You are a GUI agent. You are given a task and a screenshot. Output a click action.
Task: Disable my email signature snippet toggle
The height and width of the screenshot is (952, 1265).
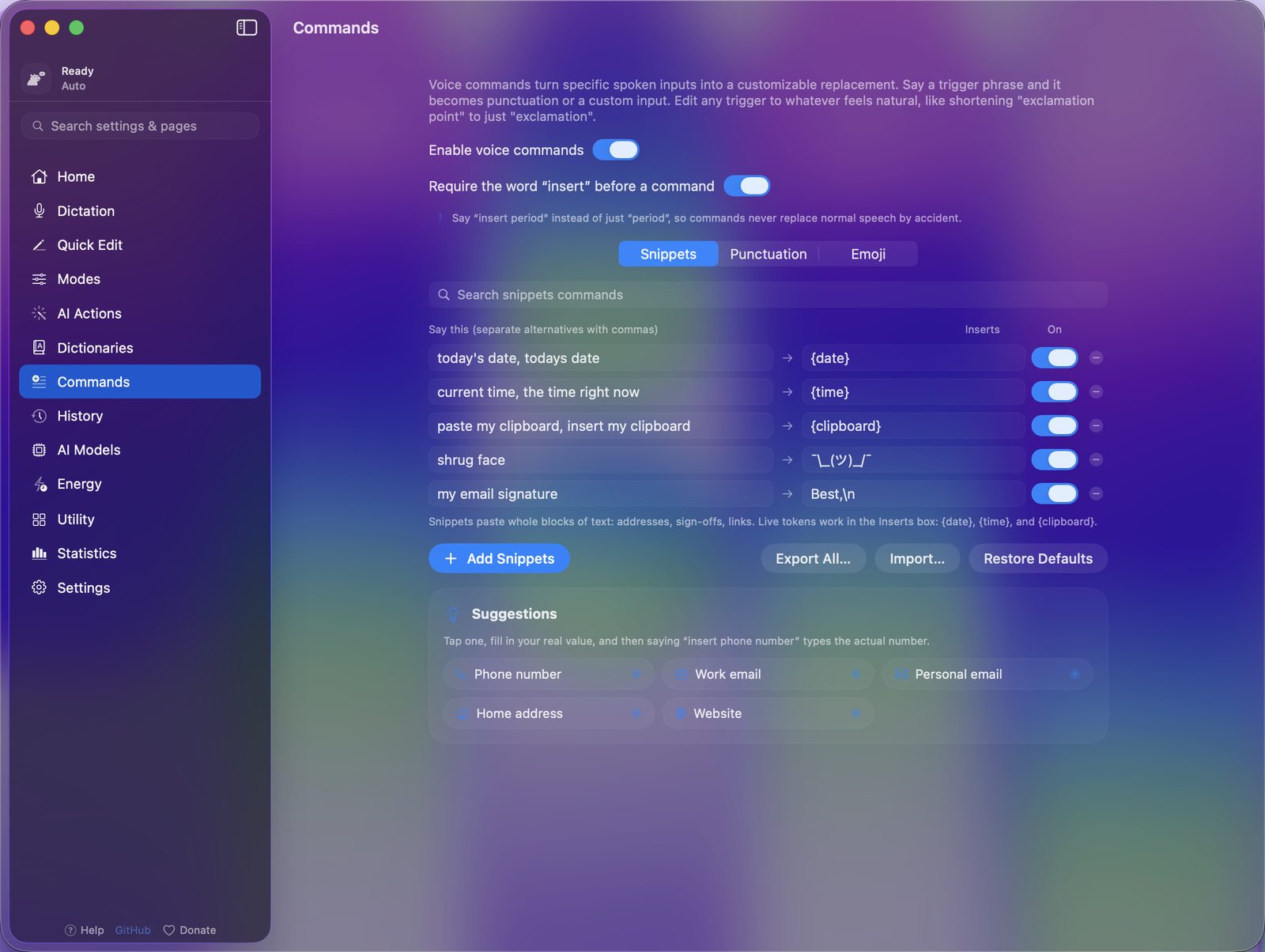[1055, 493]
